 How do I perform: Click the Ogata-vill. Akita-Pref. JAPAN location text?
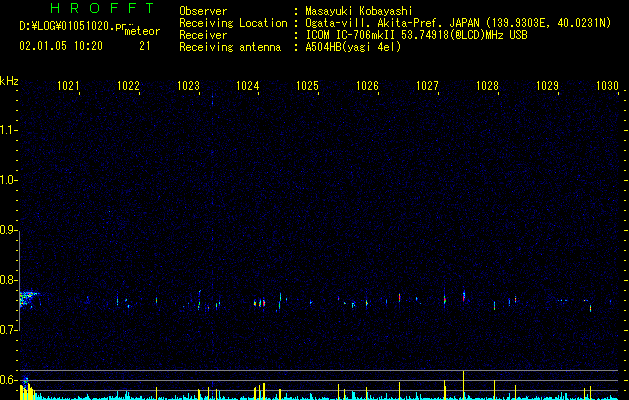pyautogui.click(x=458, y=23)
